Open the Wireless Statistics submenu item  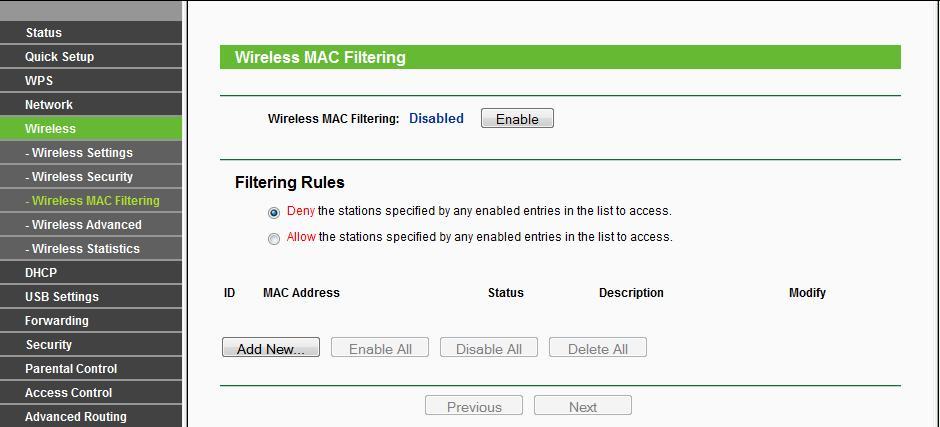pos(91,248)
